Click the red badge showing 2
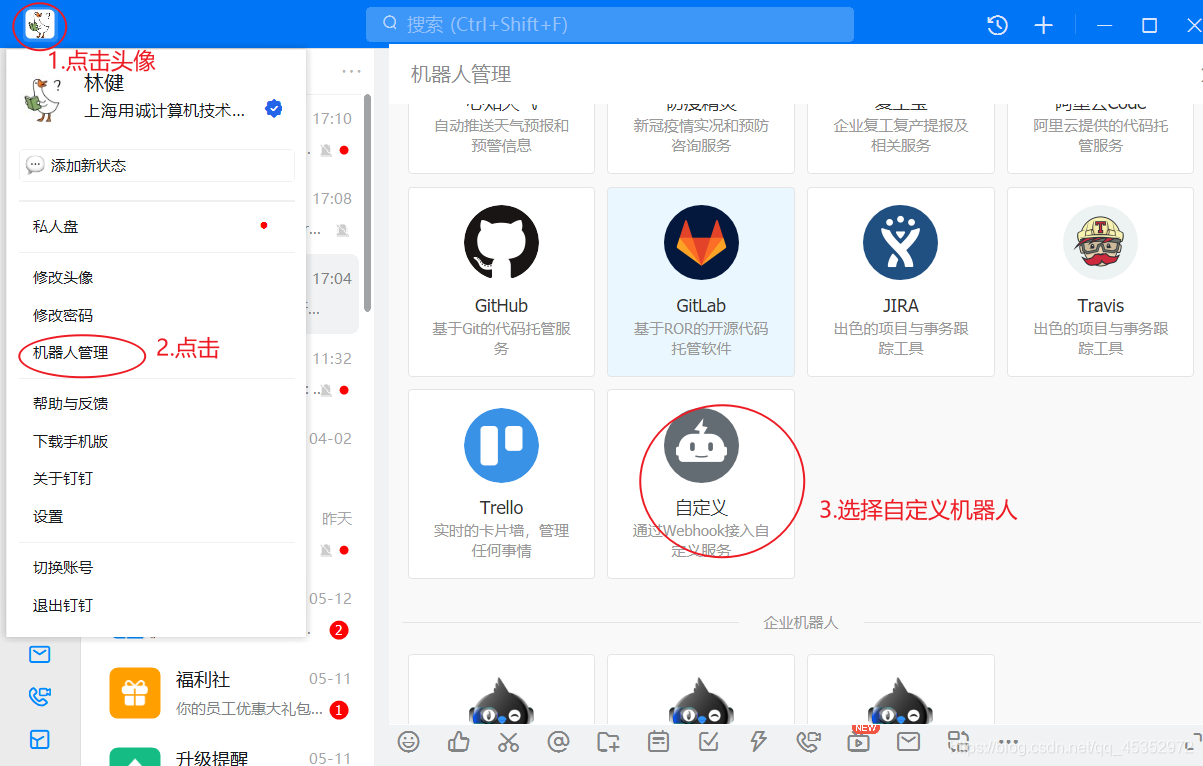Image resolution: width=1203 pixels, height=766 pixels. (x=339, y=630)
